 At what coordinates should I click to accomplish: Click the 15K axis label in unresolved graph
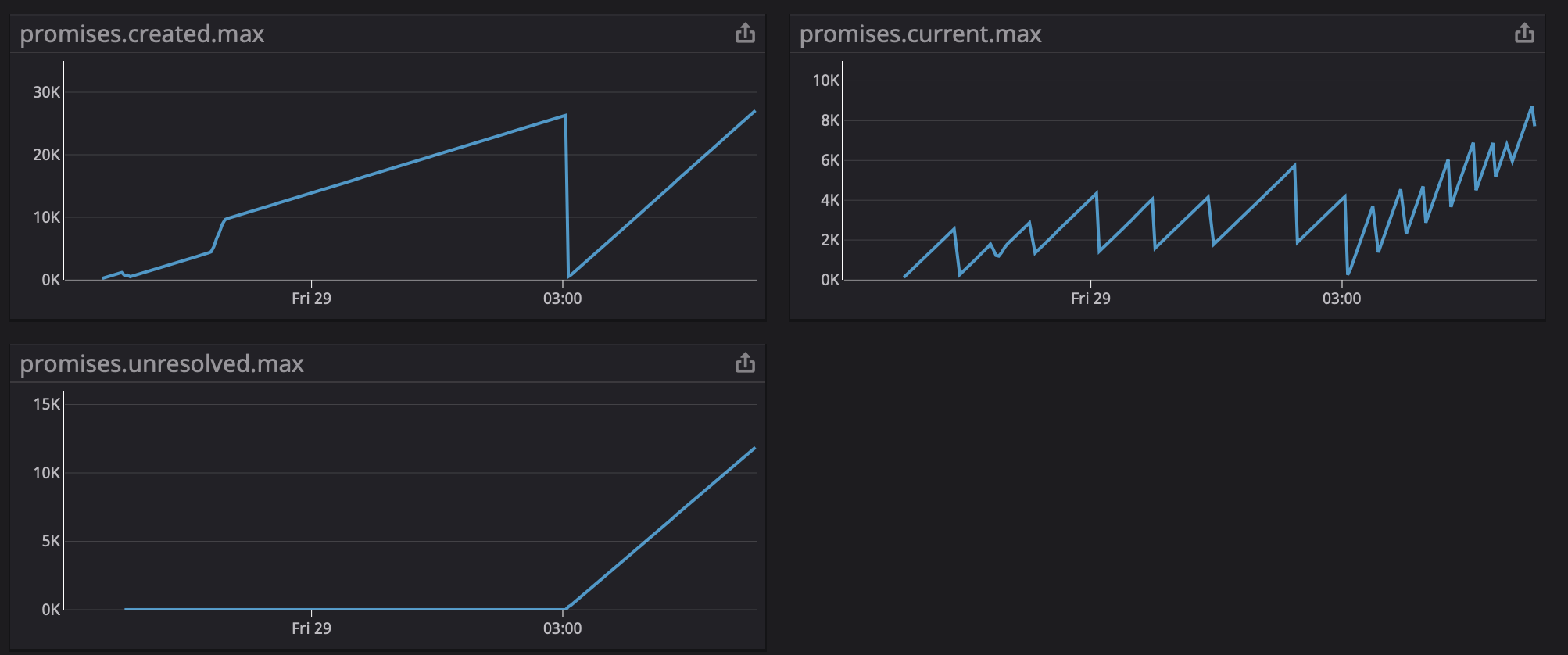coord(46,404)
